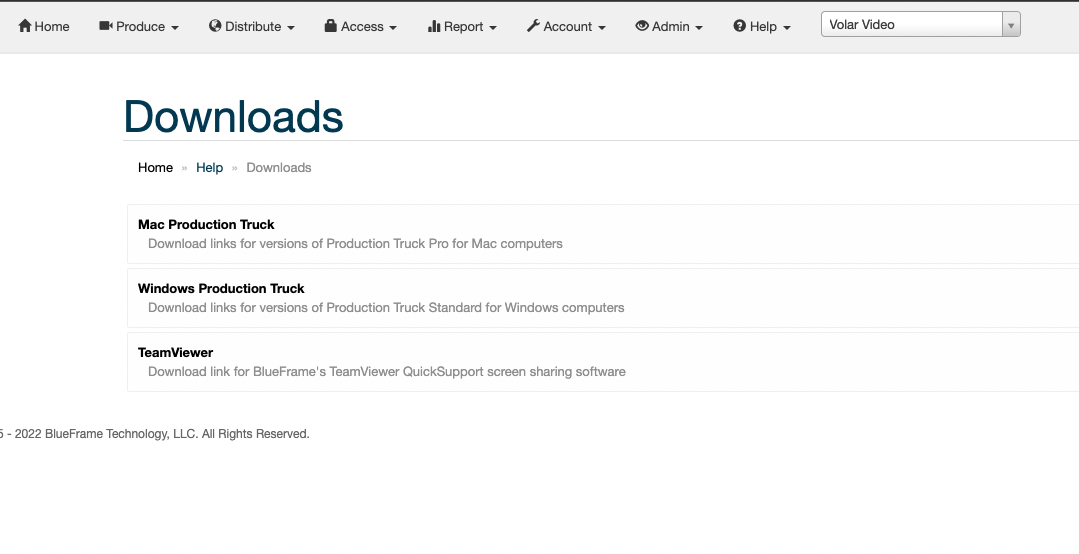Open the Admin menu label
Screen dimensions: 1079x554
[670, 27]
